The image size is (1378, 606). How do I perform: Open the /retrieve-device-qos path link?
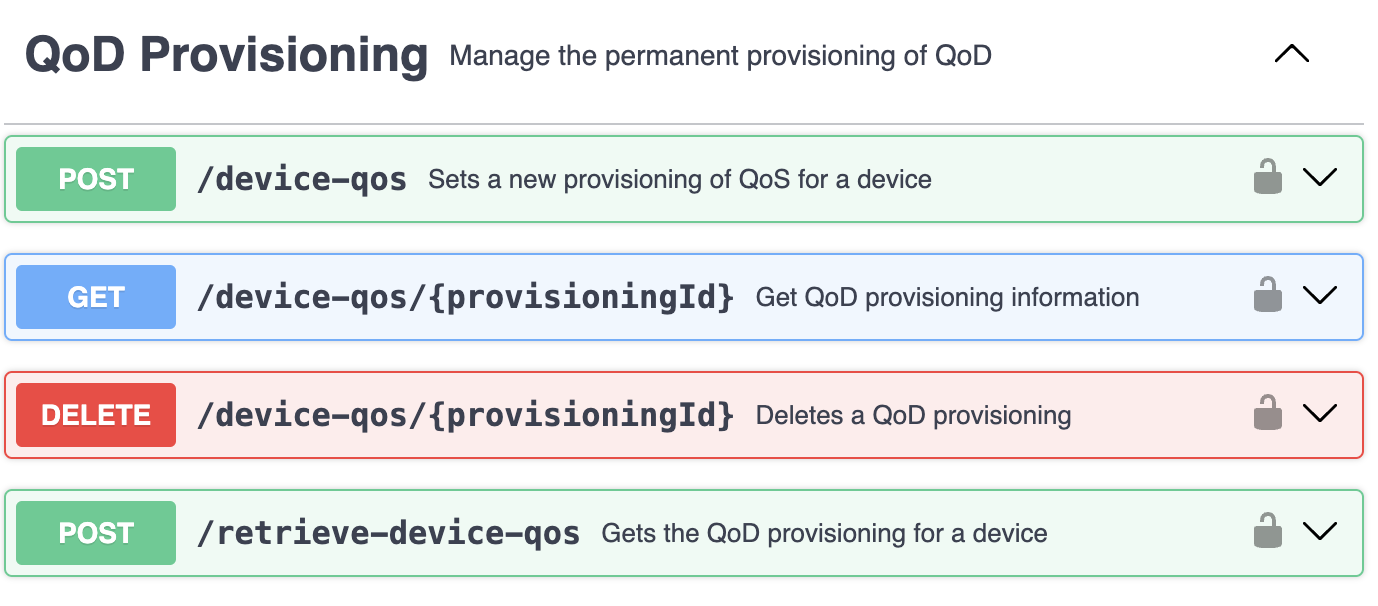[388, 534]
